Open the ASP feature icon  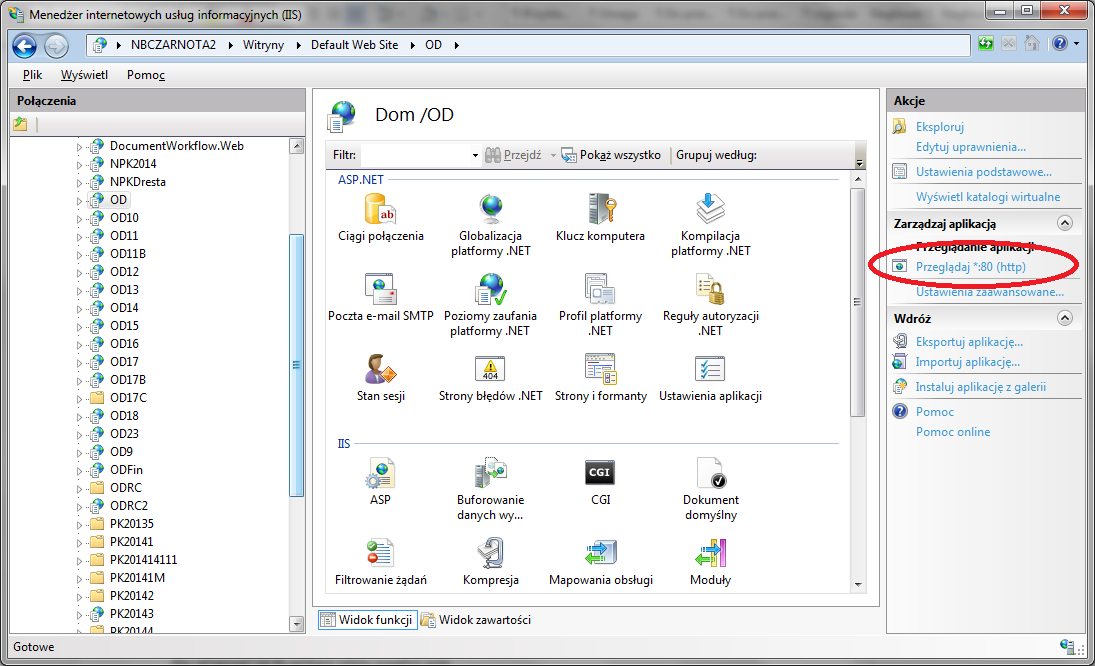click(381, 473)
